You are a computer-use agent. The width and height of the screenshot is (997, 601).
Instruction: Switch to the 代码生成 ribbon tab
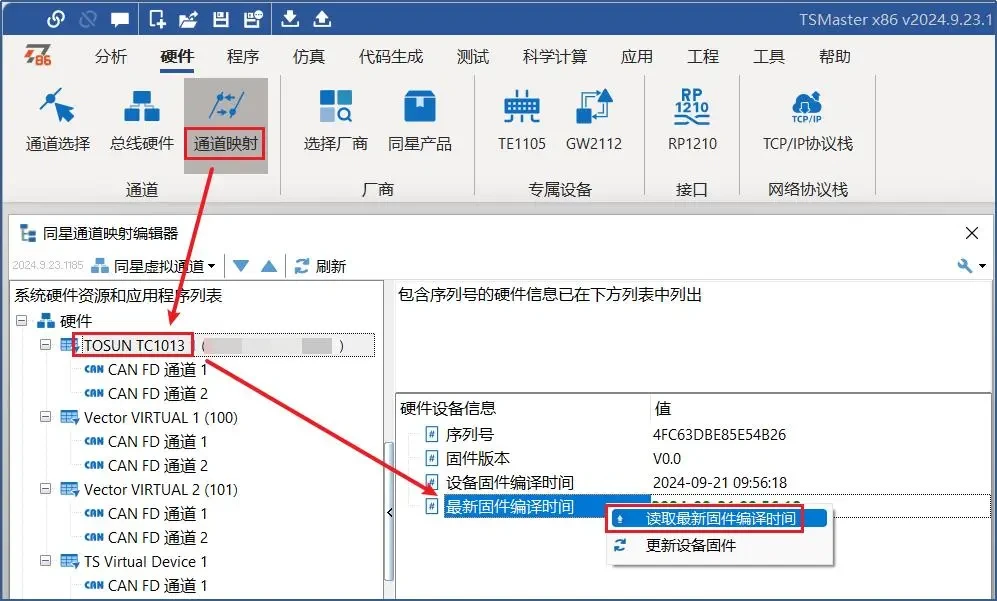(x=391, y=57)
